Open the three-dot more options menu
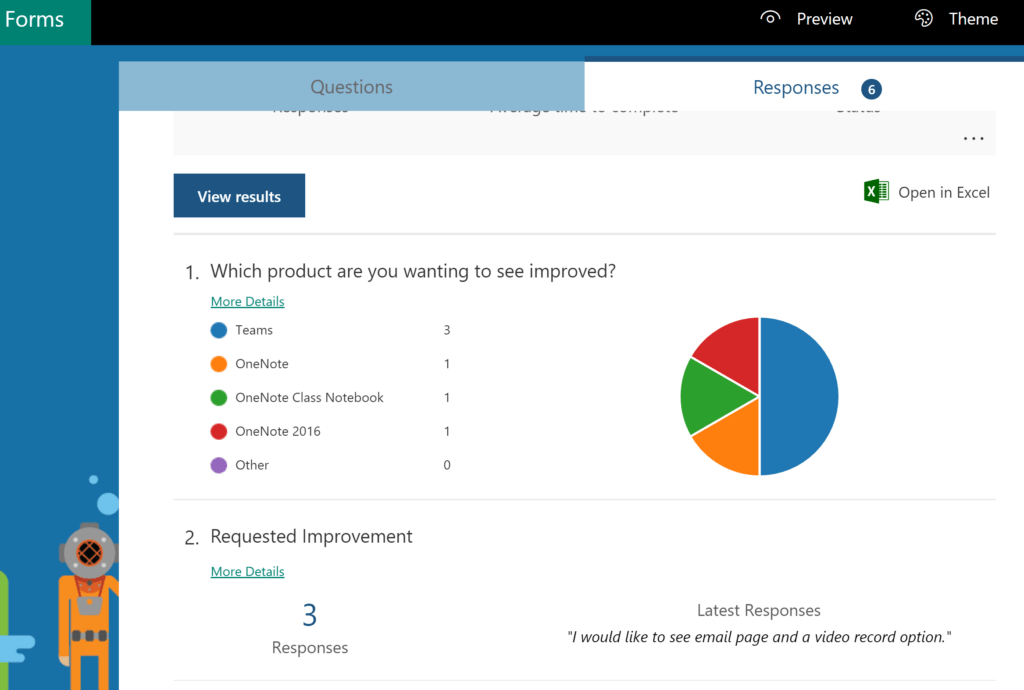 (973, 138)
